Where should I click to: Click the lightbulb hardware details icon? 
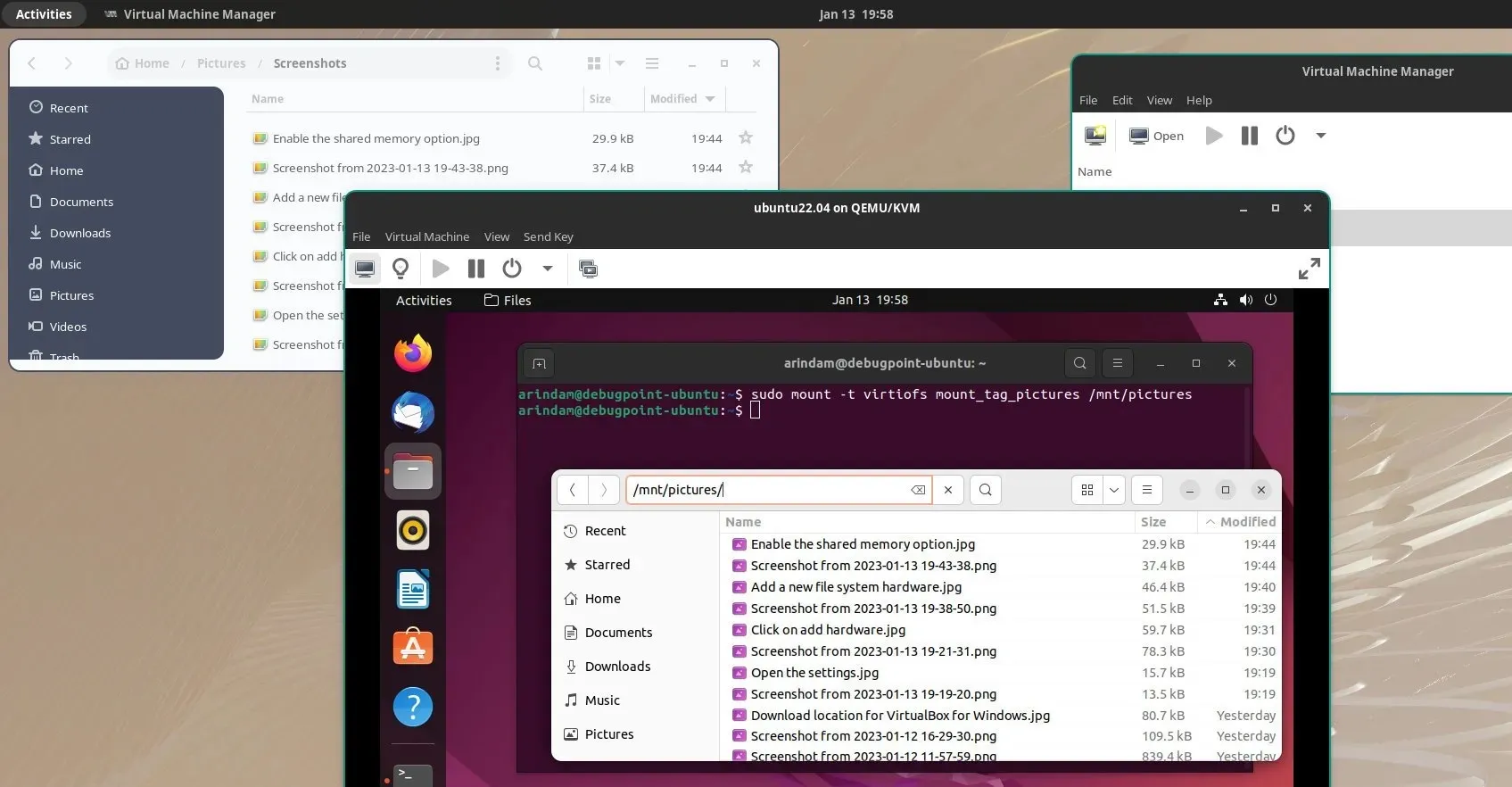pyautogui.click(x=401, y=269)
